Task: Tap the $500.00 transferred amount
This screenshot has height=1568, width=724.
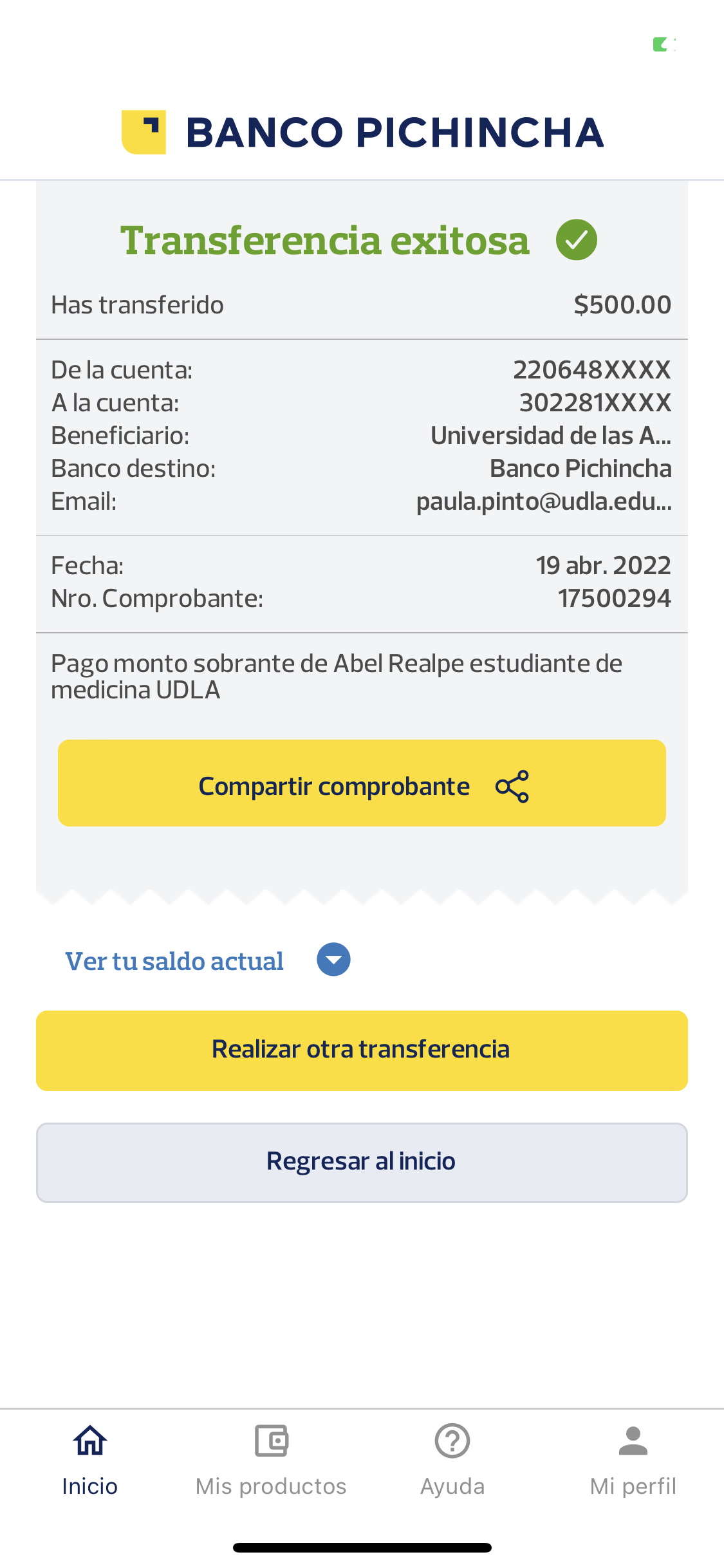Action: click(x=622, y=304)
